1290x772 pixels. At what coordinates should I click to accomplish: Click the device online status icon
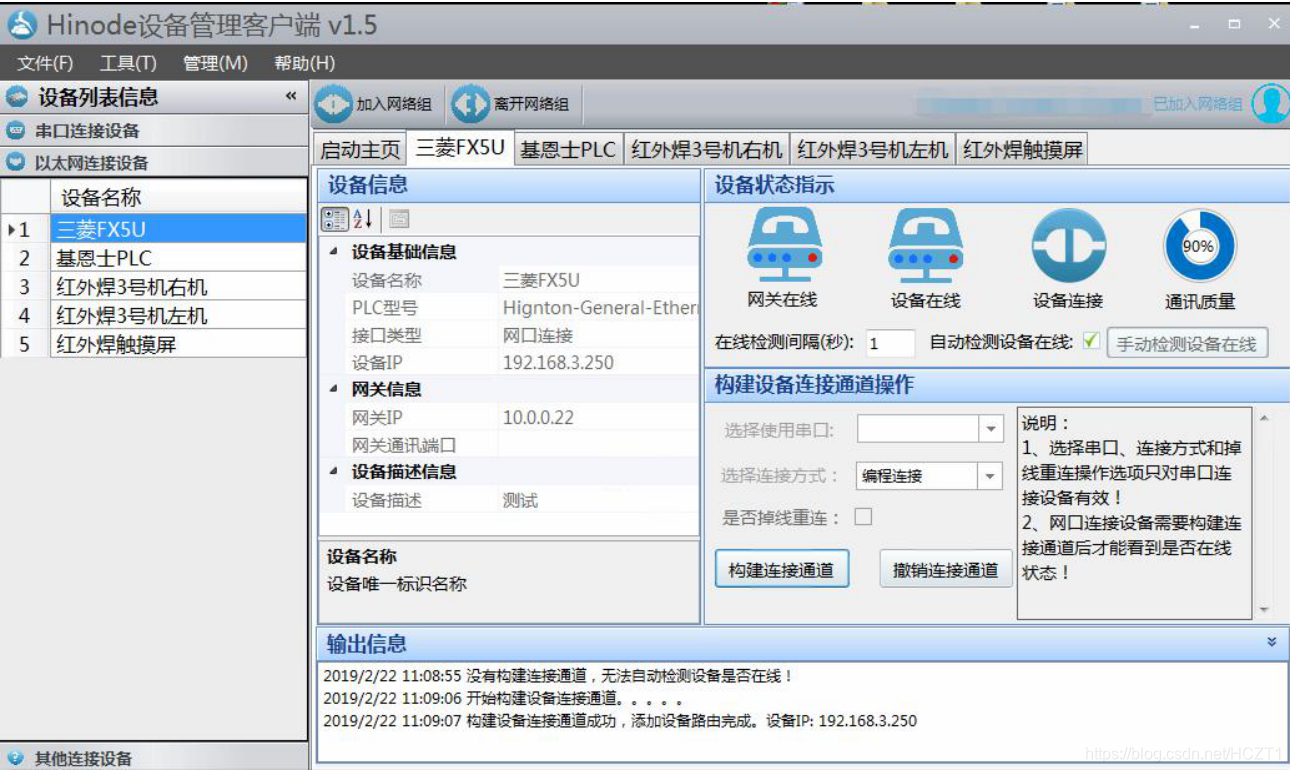pyautogui.click(x=926, y=245)
